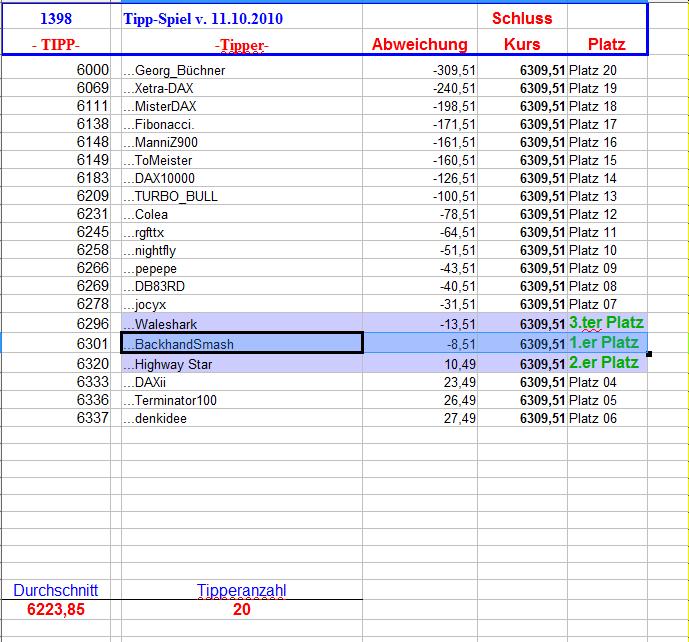Click the deviation cell -309,51
Viewport: 689px width, 642px height.
click(420, 70)
